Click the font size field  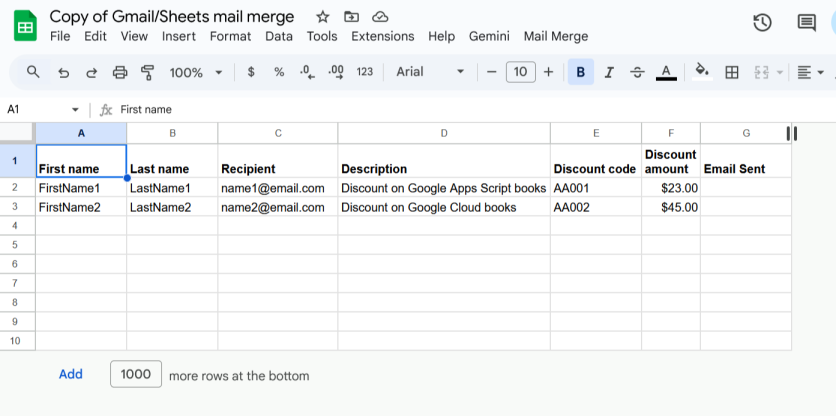[x=520, y=72]
